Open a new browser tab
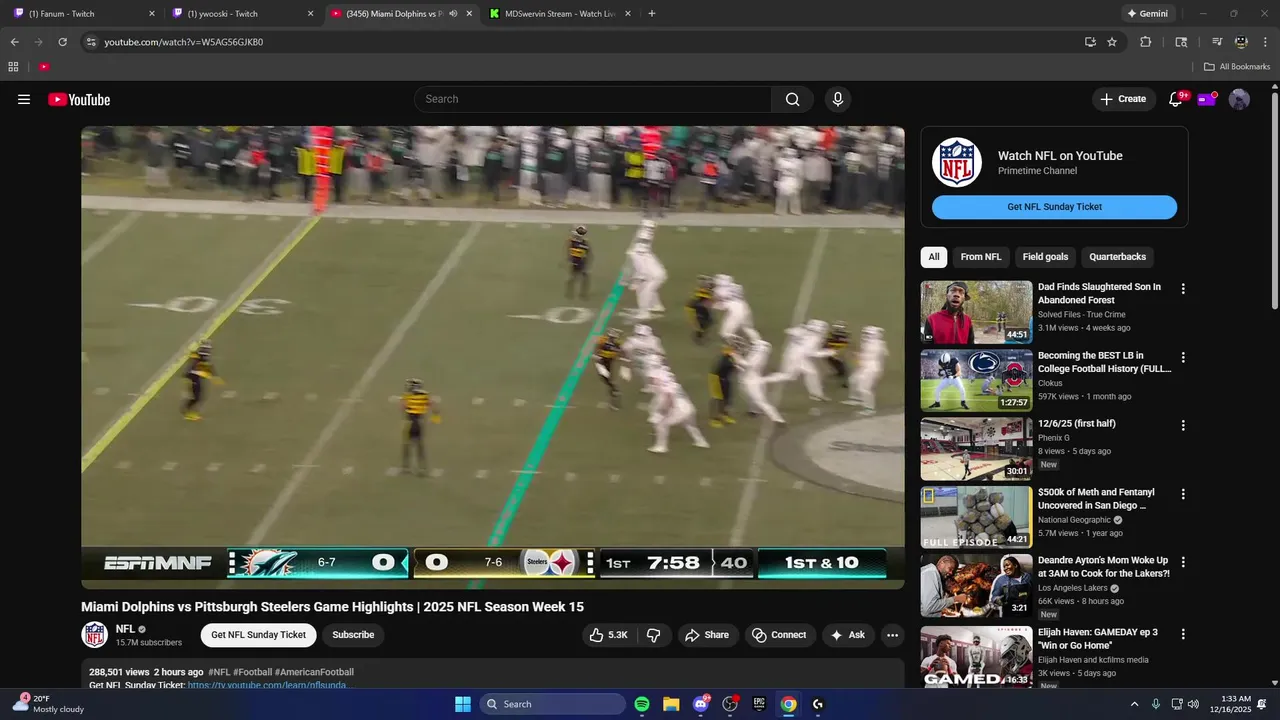The width and height of the screenshot is (1280, 720). pyautogui.click(x=652, y=14)
